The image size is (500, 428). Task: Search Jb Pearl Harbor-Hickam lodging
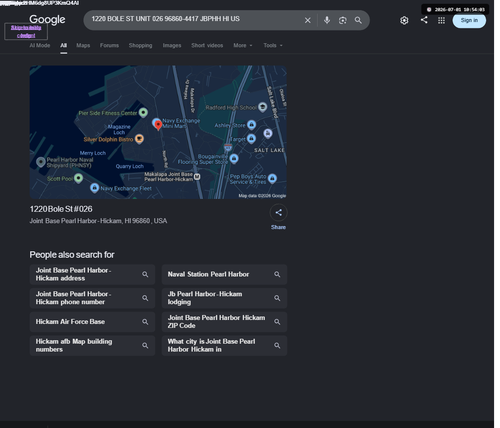coord(224,298)
